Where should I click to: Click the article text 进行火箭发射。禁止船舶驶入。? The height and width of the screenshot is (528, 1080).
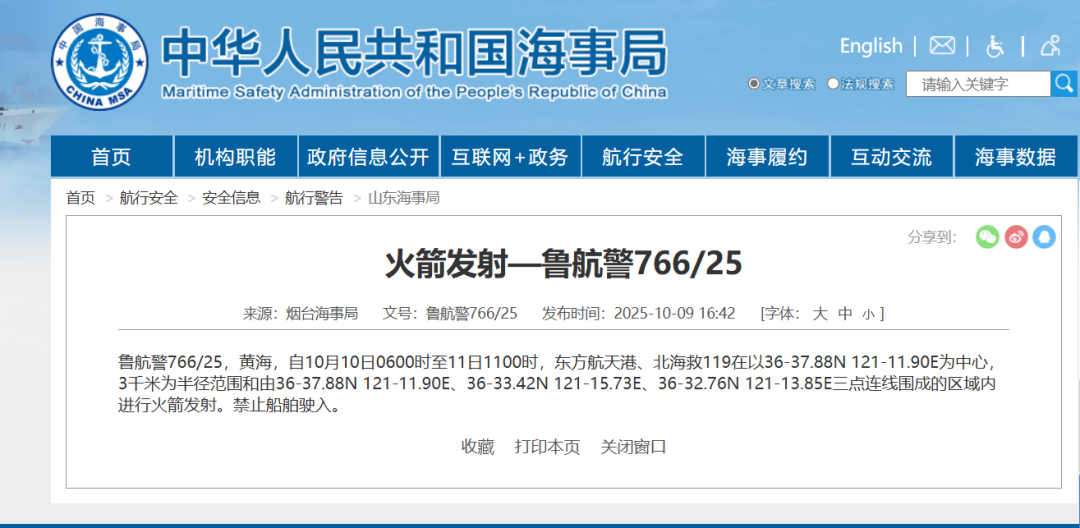pyautogui.click(x=230, y=406)
